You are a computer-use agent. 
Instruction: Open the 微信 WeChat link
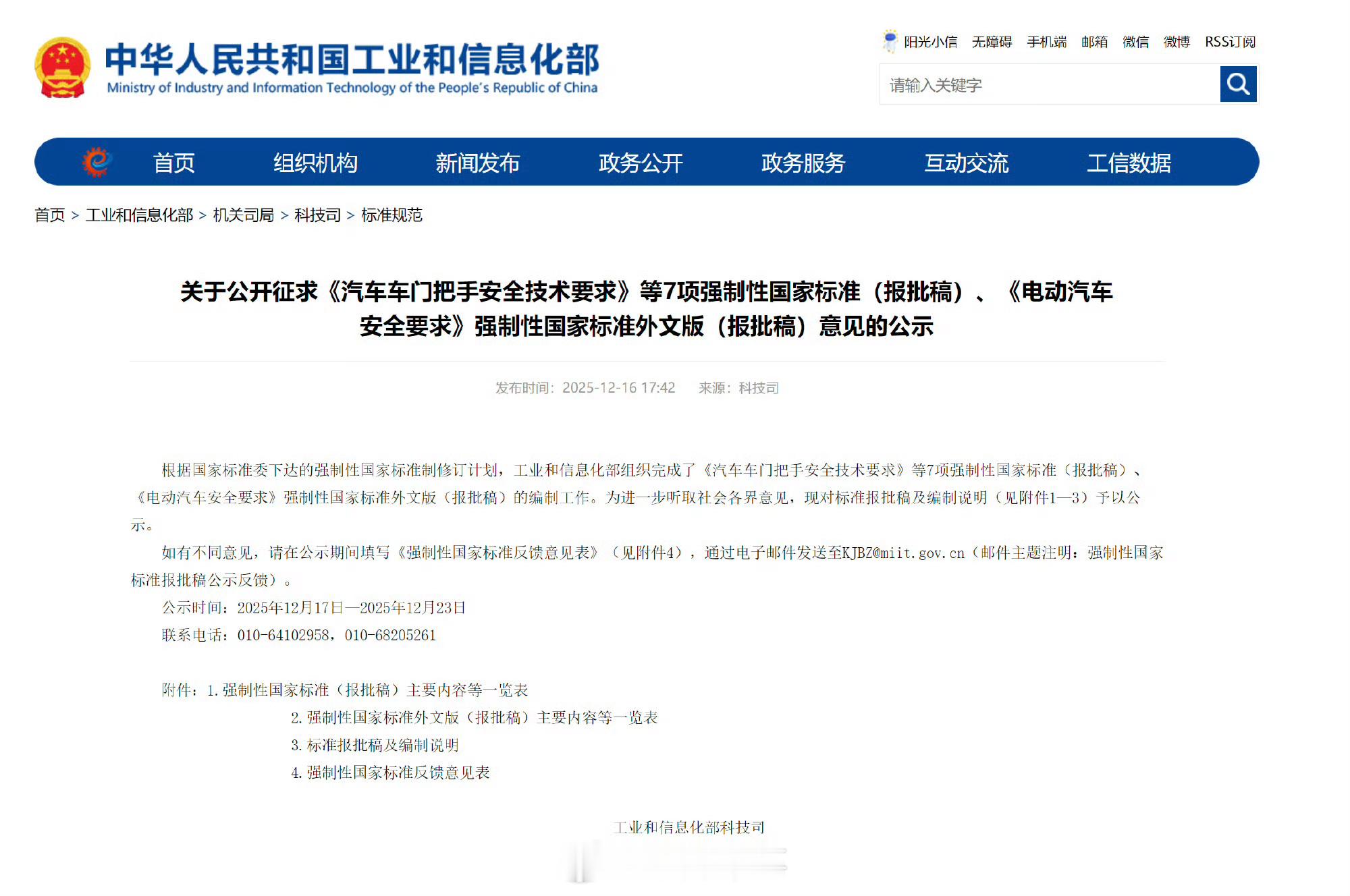(1136, 42)
